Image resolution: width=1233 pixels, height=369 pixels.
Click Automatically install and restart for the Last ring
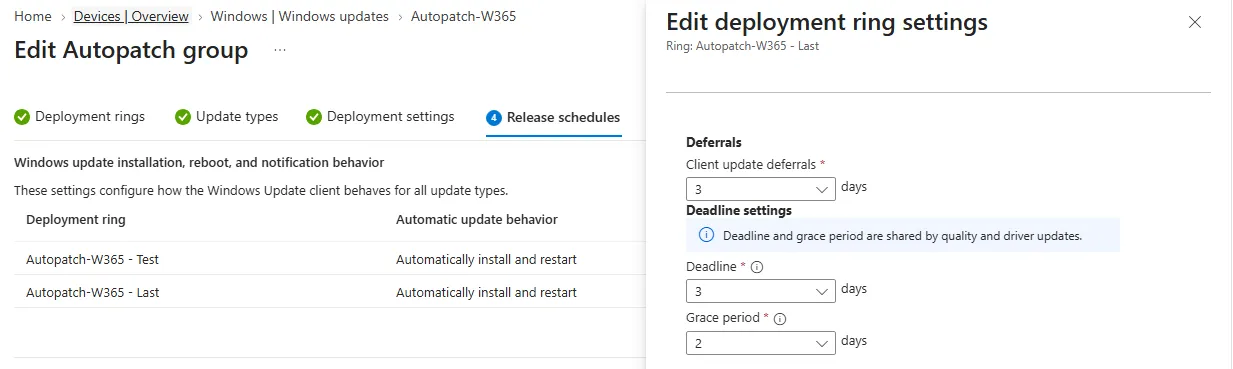tap(486, 293)
